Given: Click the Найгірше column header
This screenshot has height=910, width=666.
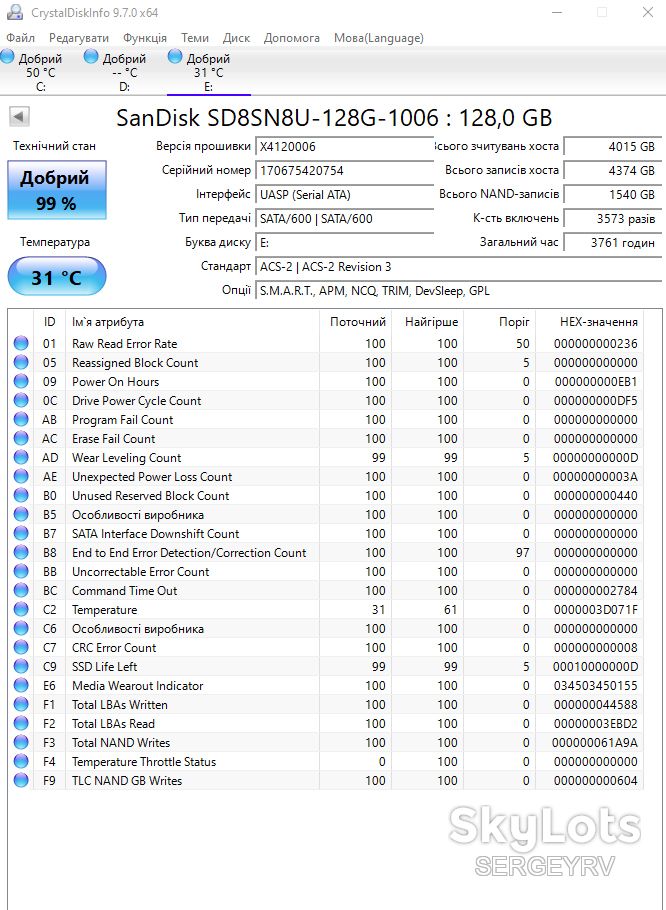Looking at the screenshot, I should coord(428,322).
